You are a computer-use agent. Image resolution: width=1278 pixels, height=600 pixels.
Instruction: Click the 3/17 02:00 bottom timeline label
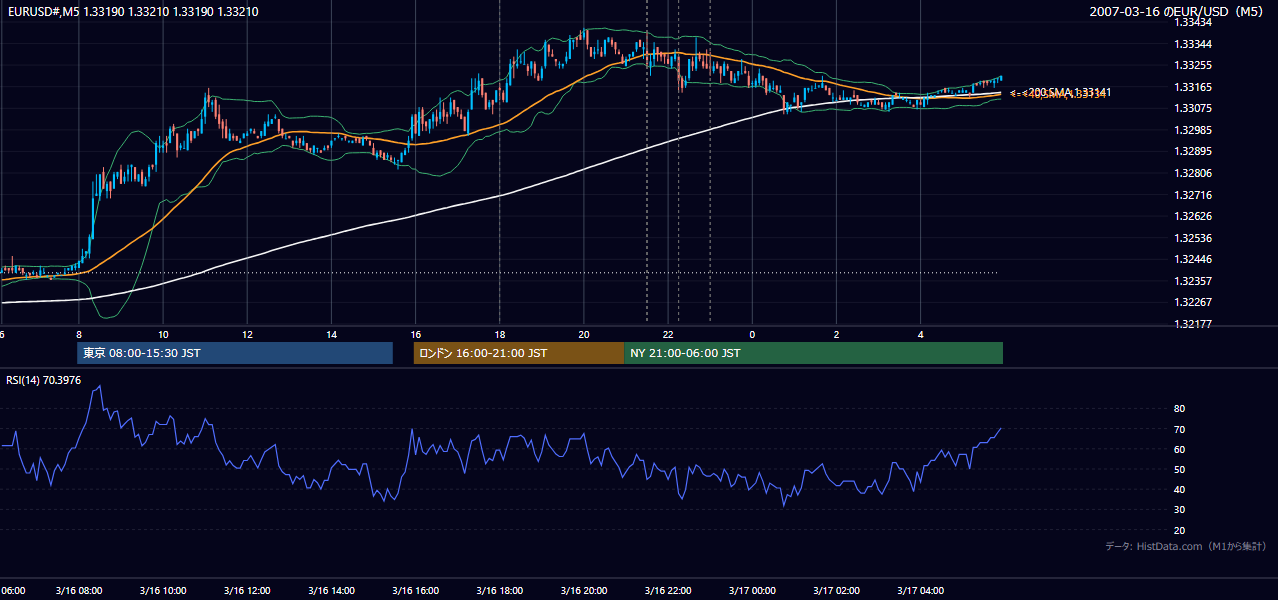click(837, 590)
